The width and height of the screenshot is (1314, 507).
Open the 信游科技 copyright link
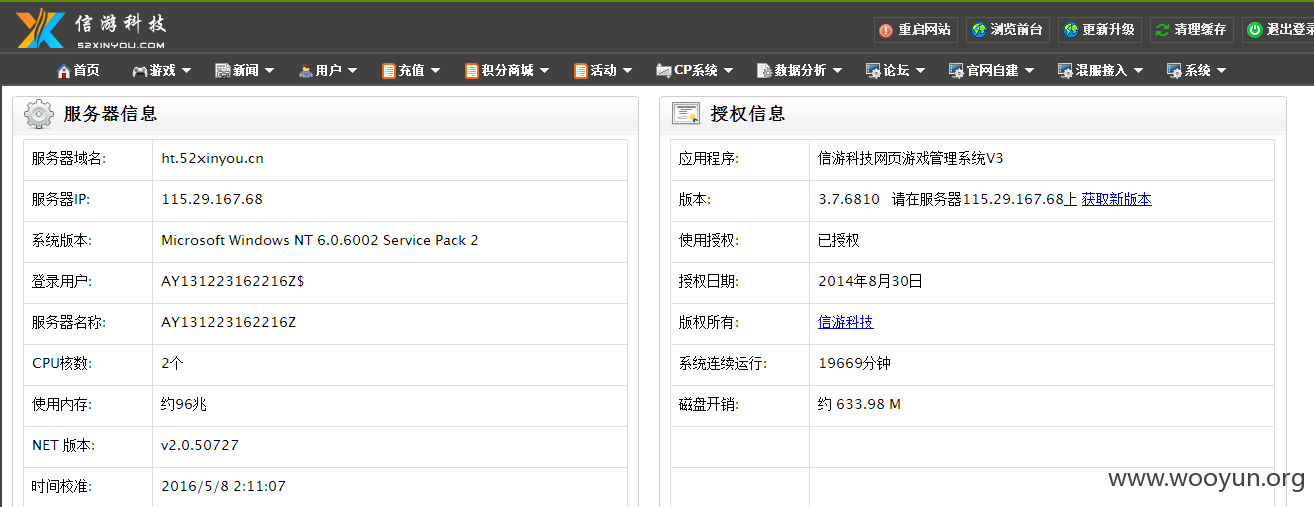pos(846,322)
